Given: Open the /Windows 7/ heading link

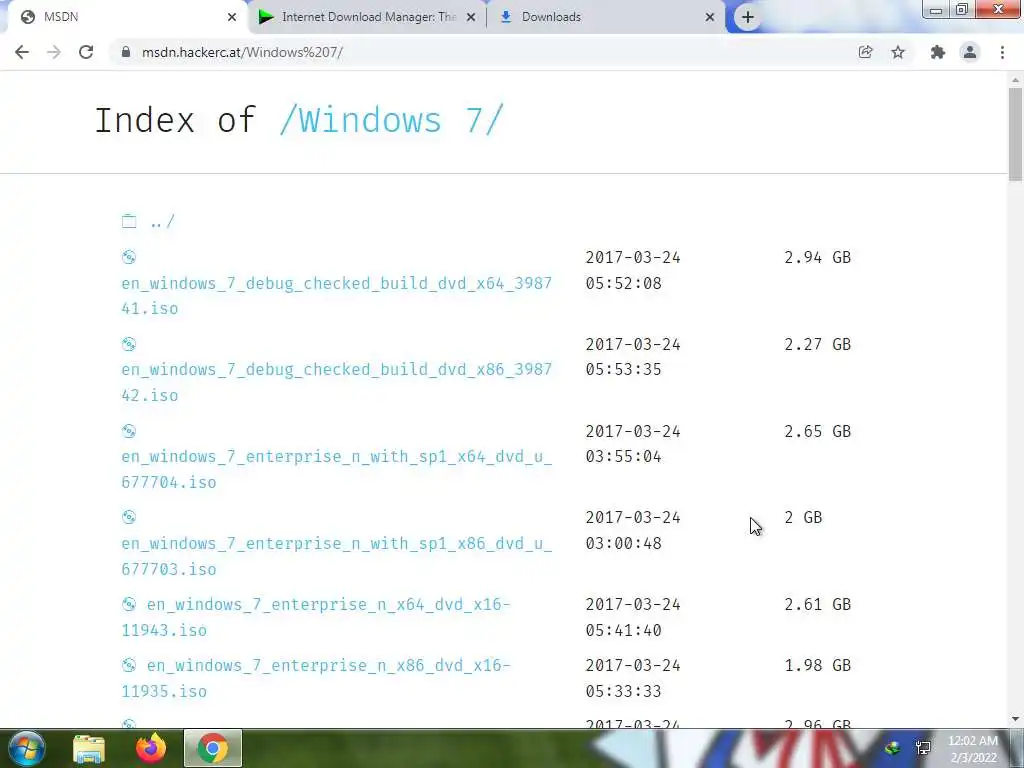Looking at the screenshot, I should pos(391,120).
